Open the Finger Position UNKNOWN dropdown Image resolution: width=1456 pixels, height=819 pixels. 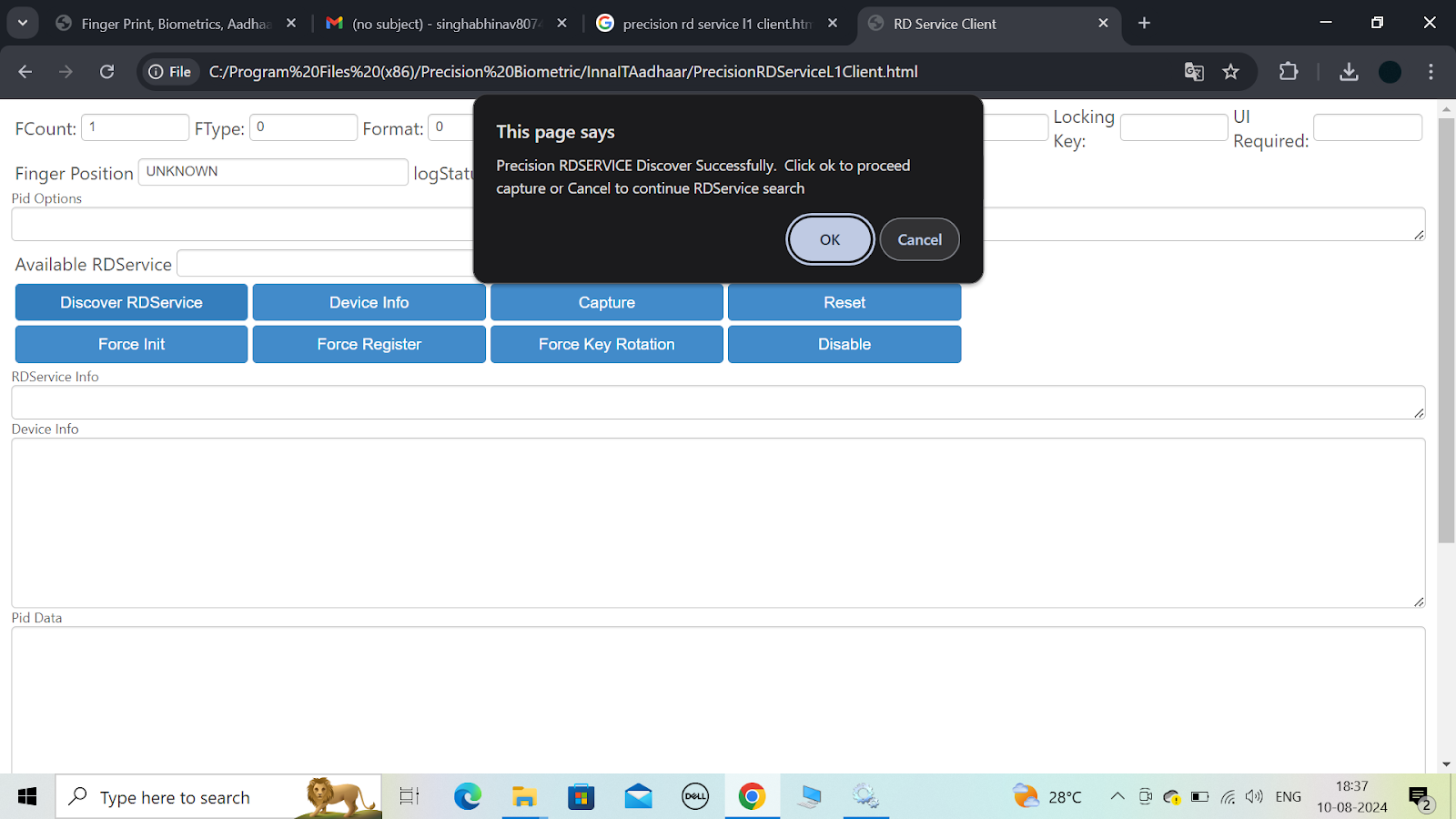tap(273, 172)
